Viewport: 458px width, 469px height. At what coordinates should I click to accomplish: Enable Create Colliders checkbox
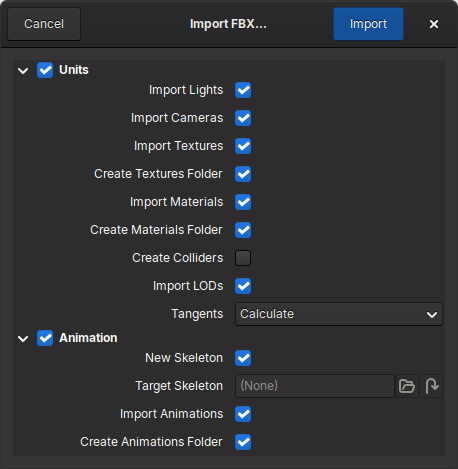pos(243,258)
